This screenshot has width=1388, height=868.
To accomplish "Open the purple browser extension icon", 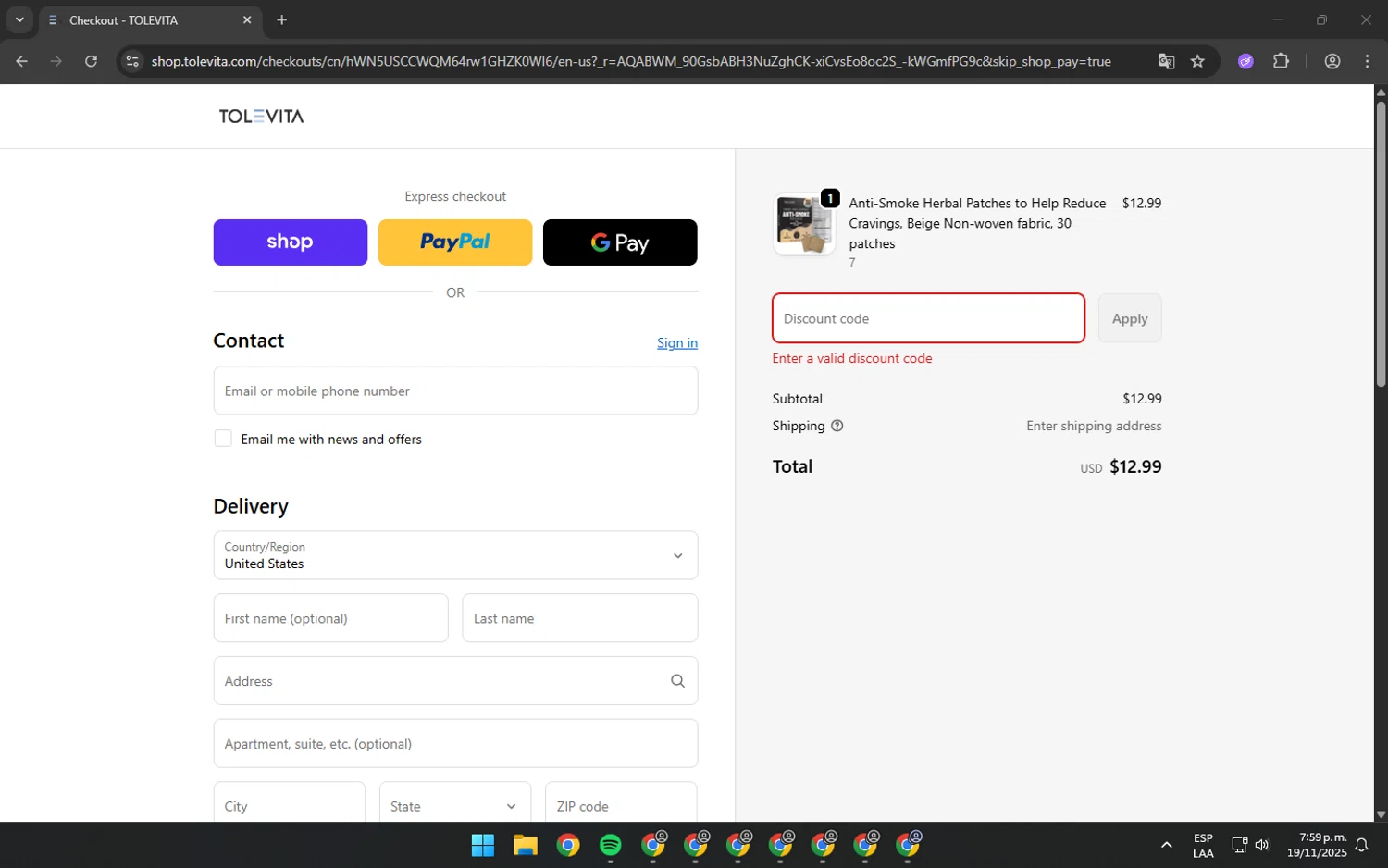I will 1245,61.
